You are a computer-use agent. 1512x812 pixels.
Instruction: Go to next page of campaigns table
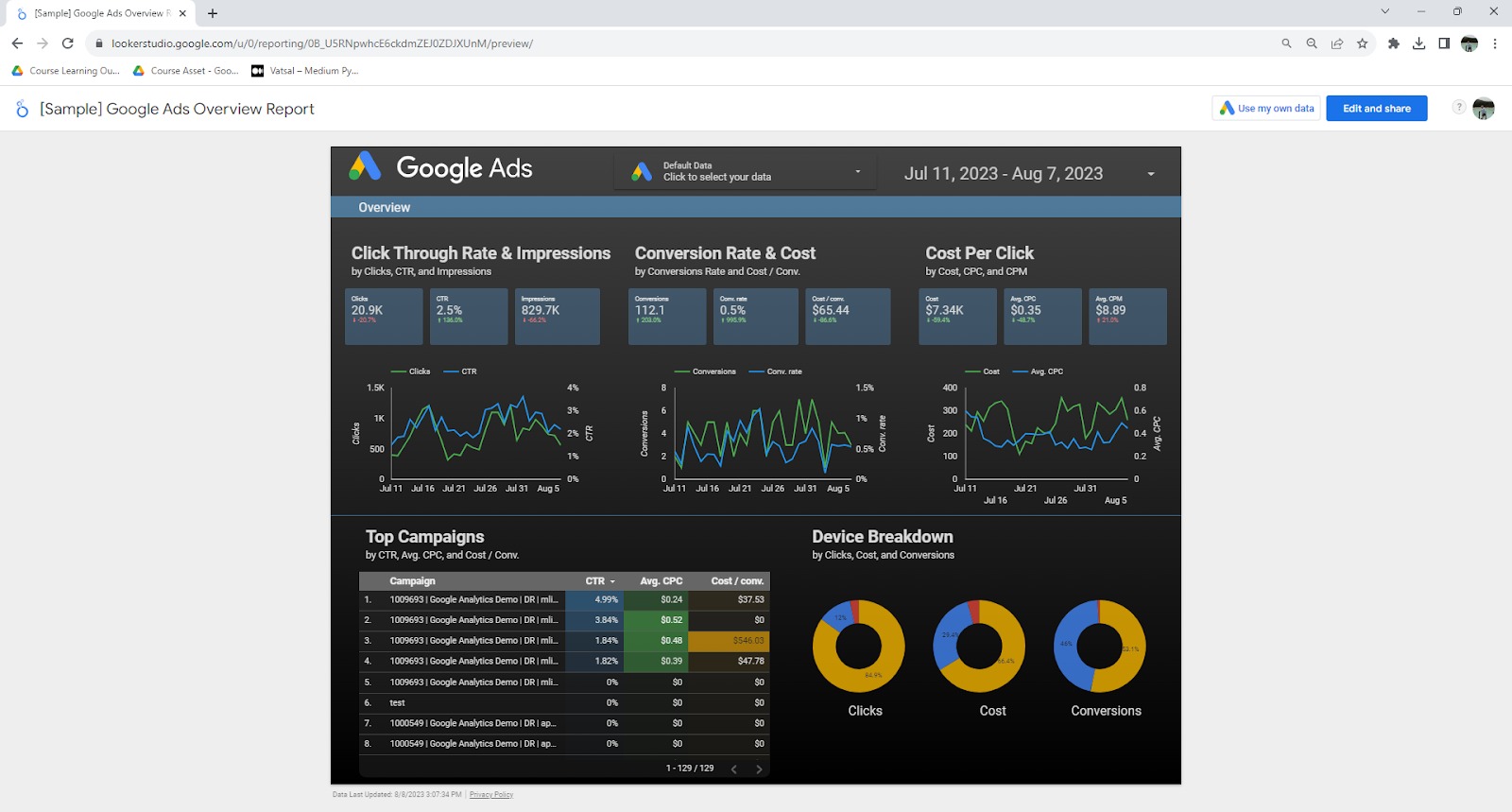(759, 769)
